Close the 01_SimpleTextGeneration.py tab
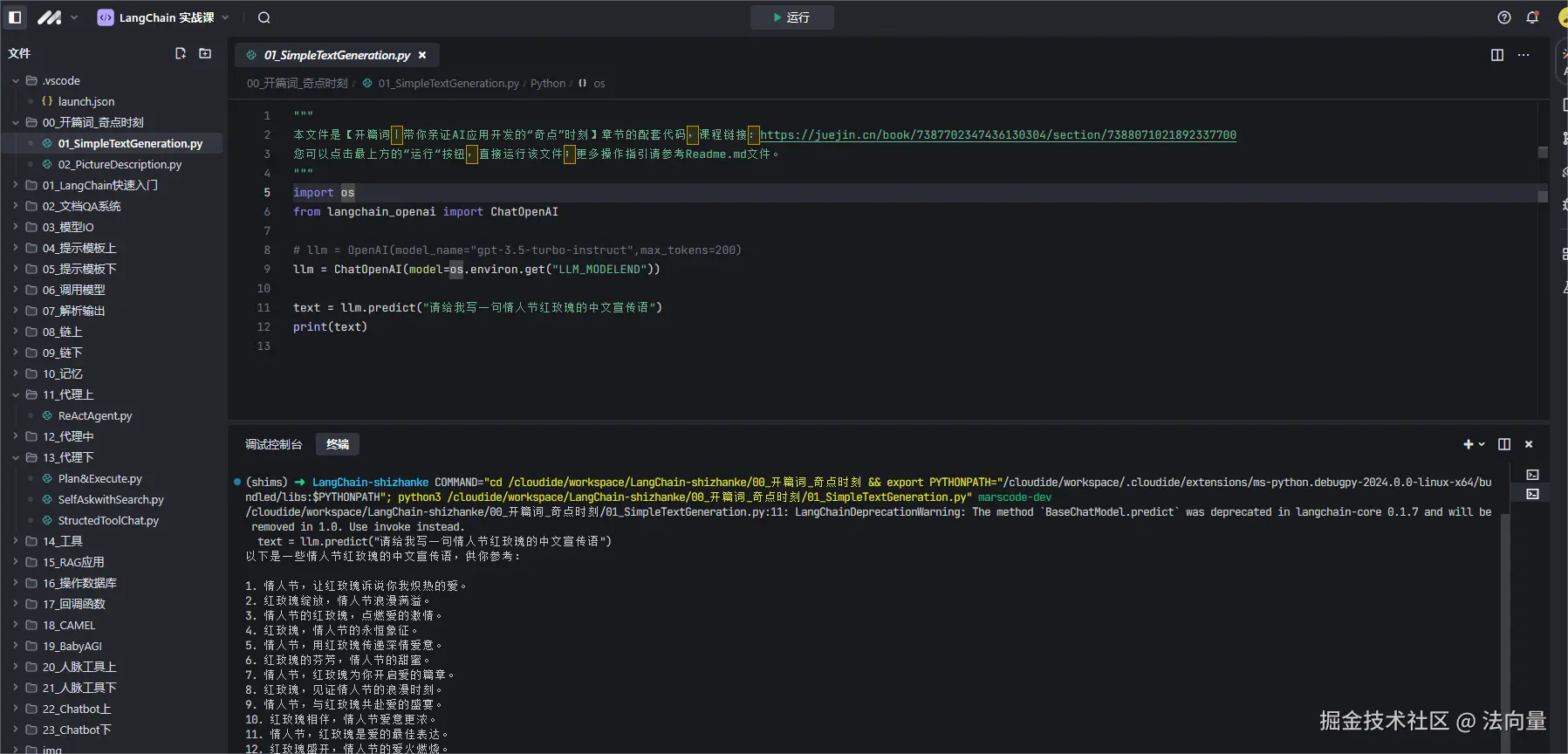 [422, 55]
